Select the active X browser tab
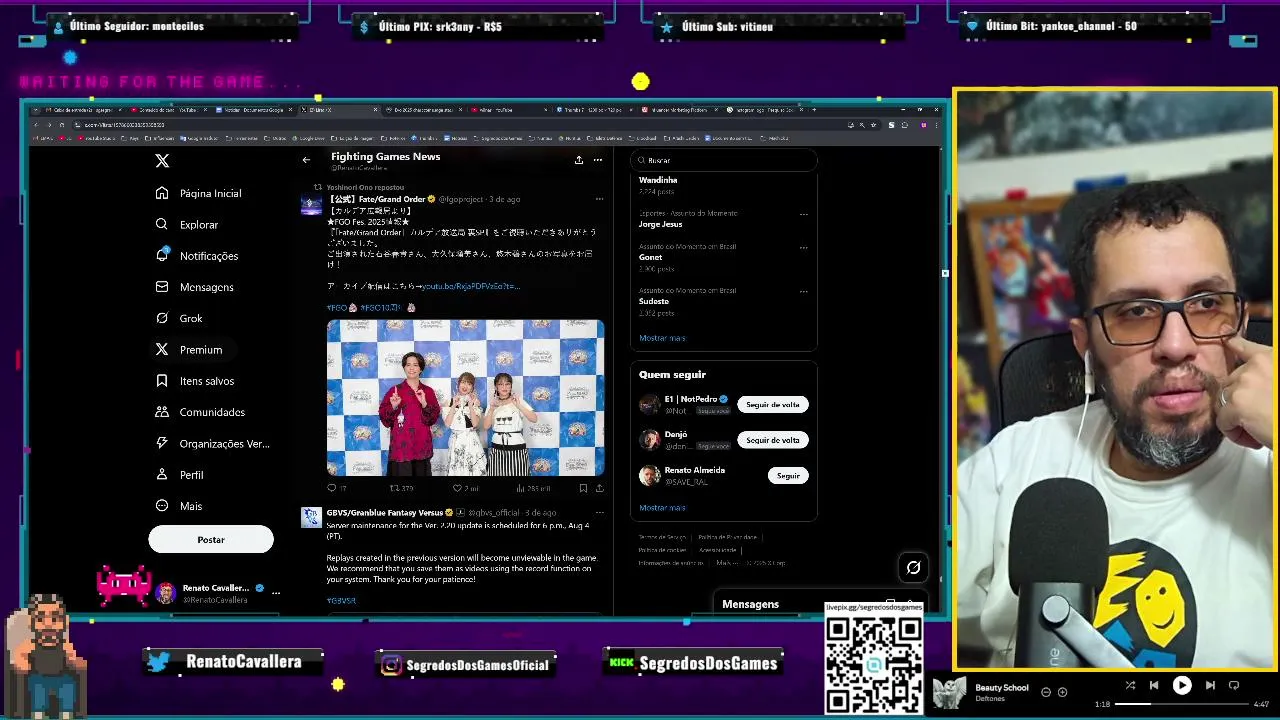Screen dimensions: 1280x720 tap(340, 110)
